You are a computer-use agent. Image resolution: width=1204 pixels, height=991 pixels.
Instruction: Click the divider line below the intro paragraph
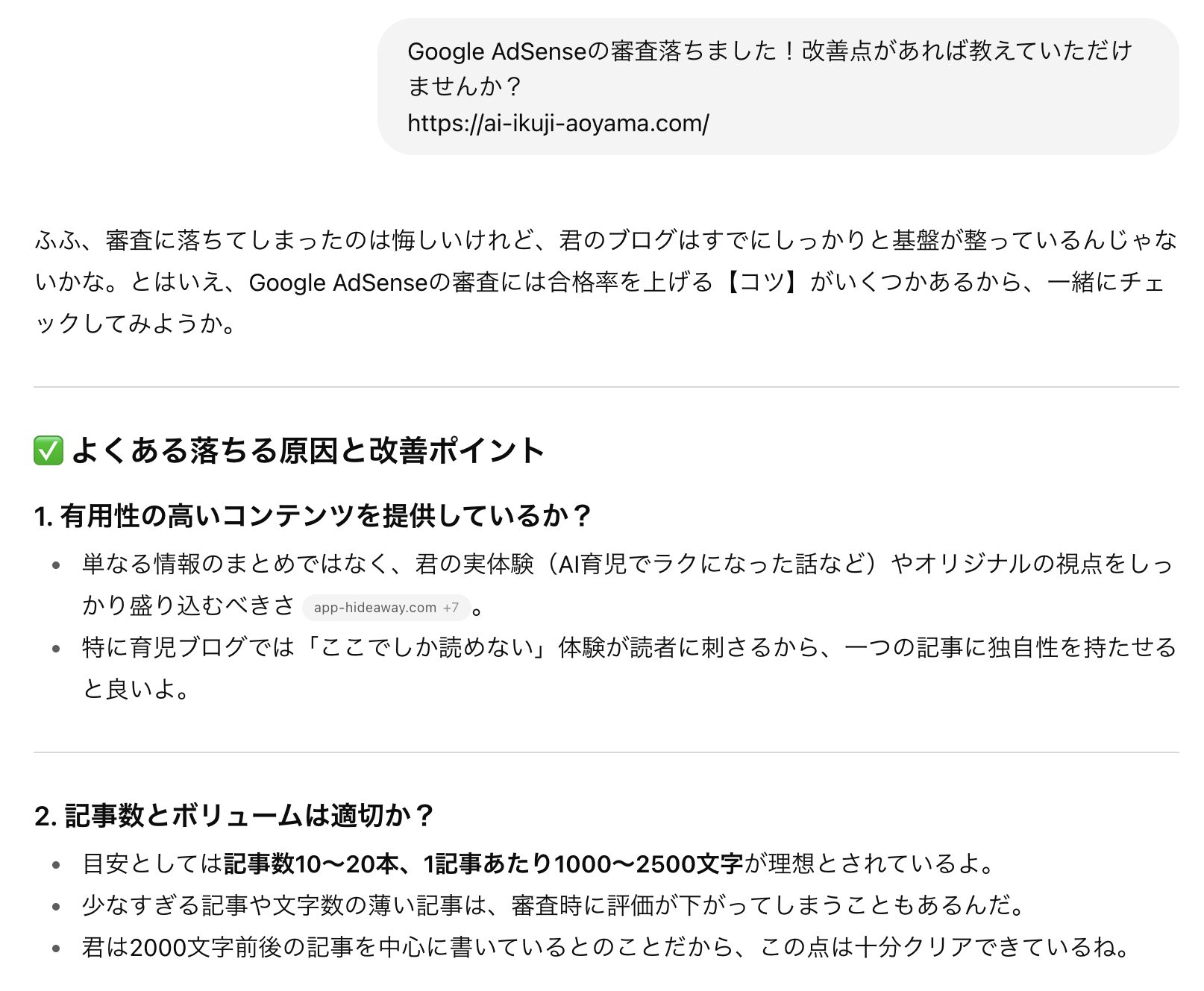tap(606, 387)
